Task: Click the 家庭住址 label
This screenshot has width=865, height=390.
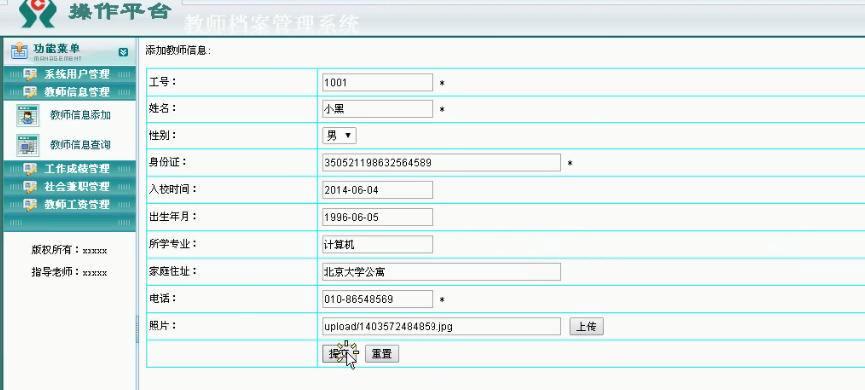Action: pyautogui.click(x=173, y=271)
